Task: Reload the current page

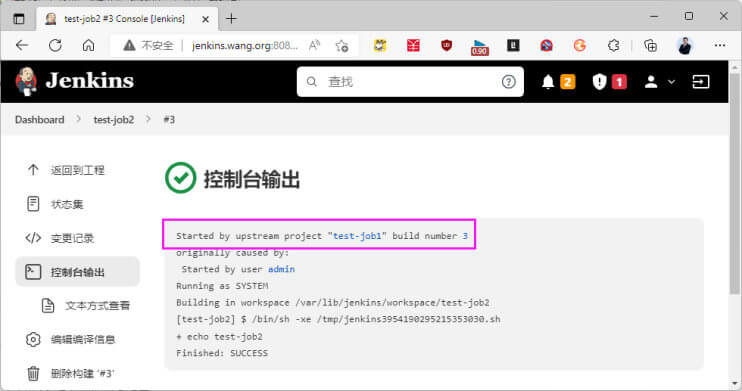Action: point(55,45)
